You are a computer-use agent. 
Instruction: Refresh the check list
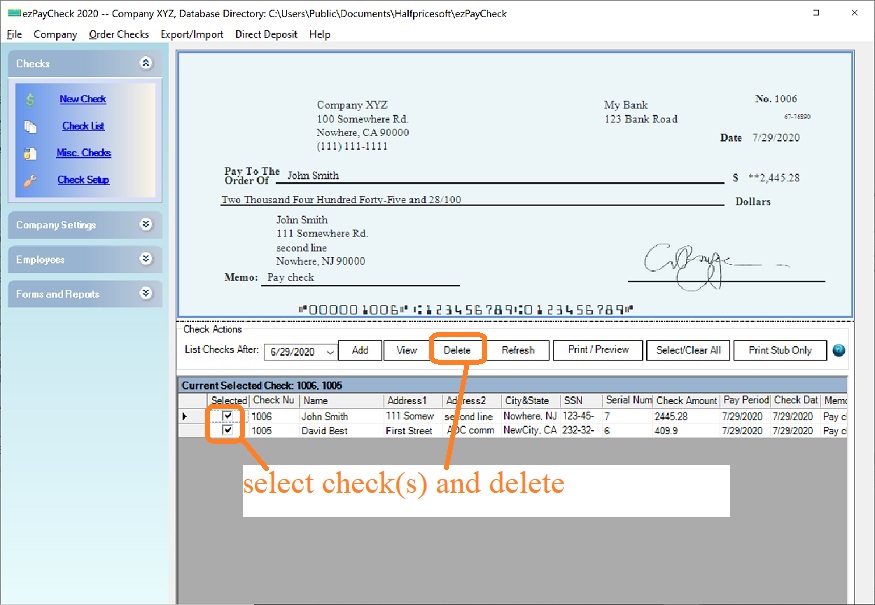[518, 350]
